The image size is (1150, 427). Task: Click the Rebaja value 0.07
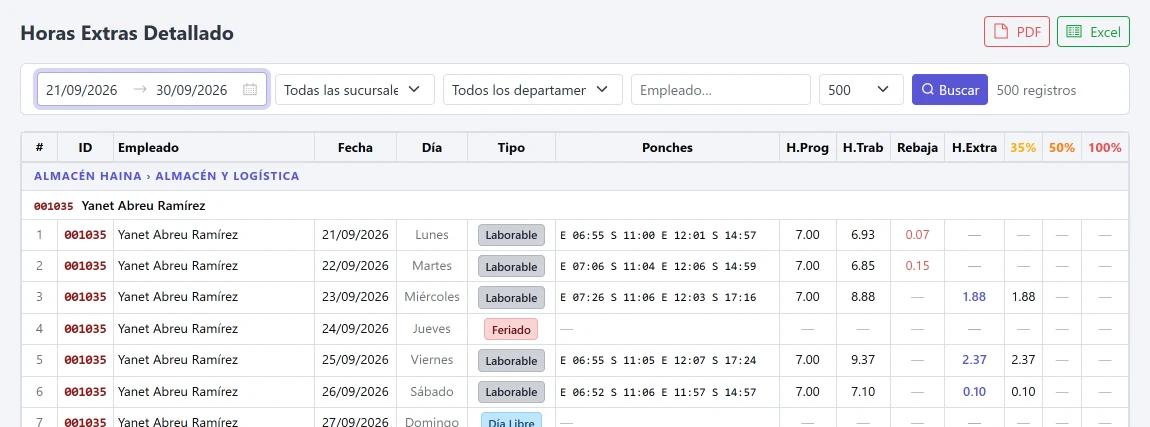918,235
